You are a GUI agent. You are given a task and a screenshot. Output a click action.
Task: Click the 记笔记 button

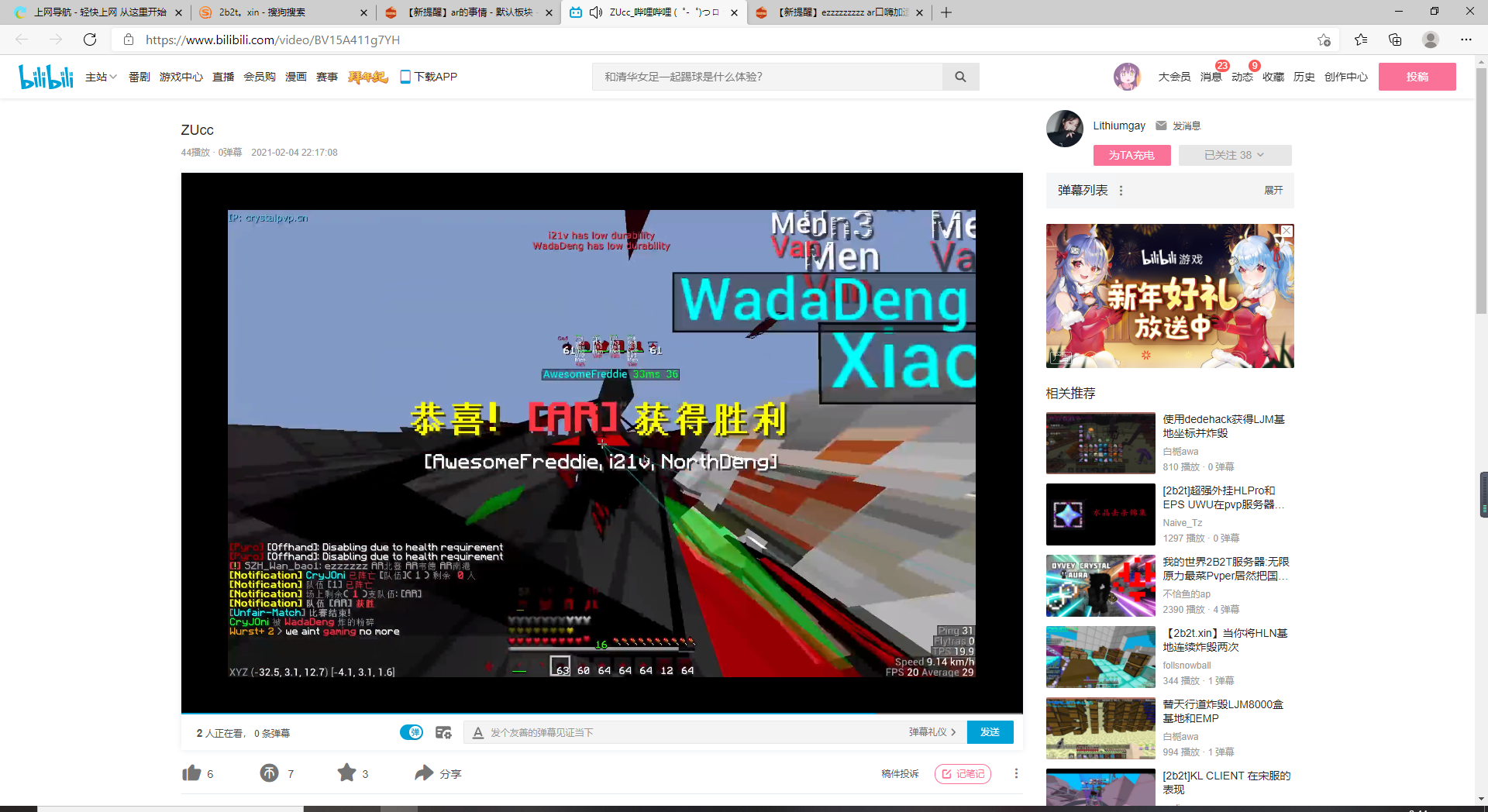963,773
